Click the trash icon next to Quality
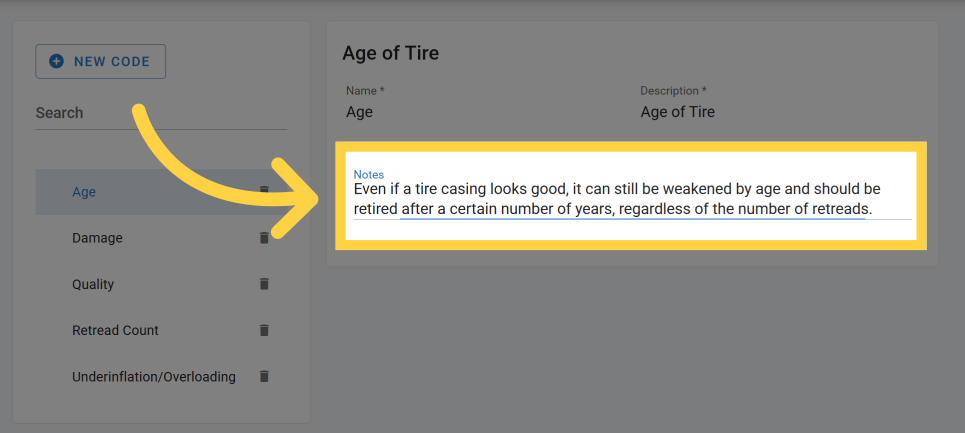Screen dimensions: 965x433 [x=264, y=284]
